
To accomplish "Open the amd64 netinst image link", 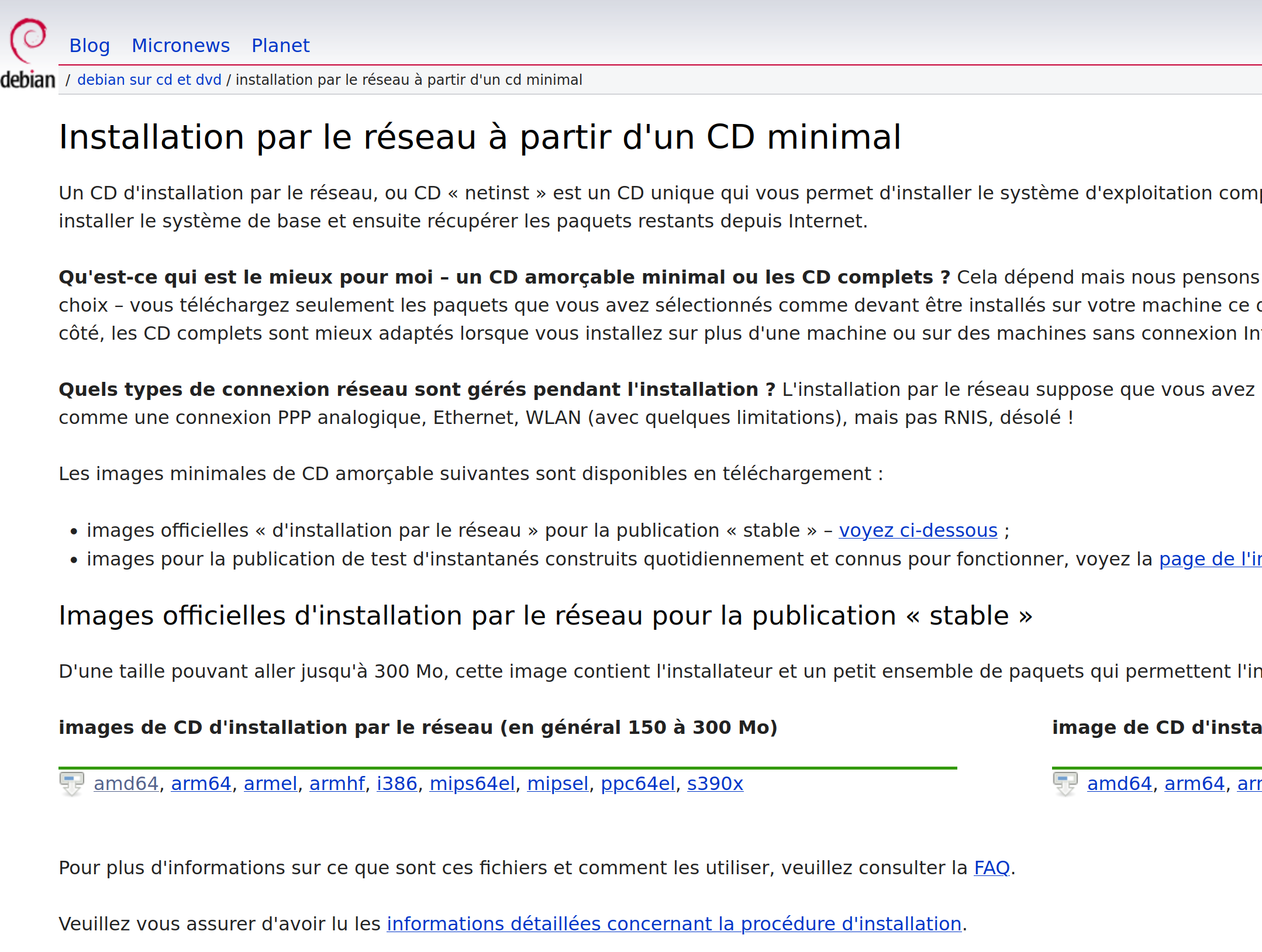I will pos(126,784).
